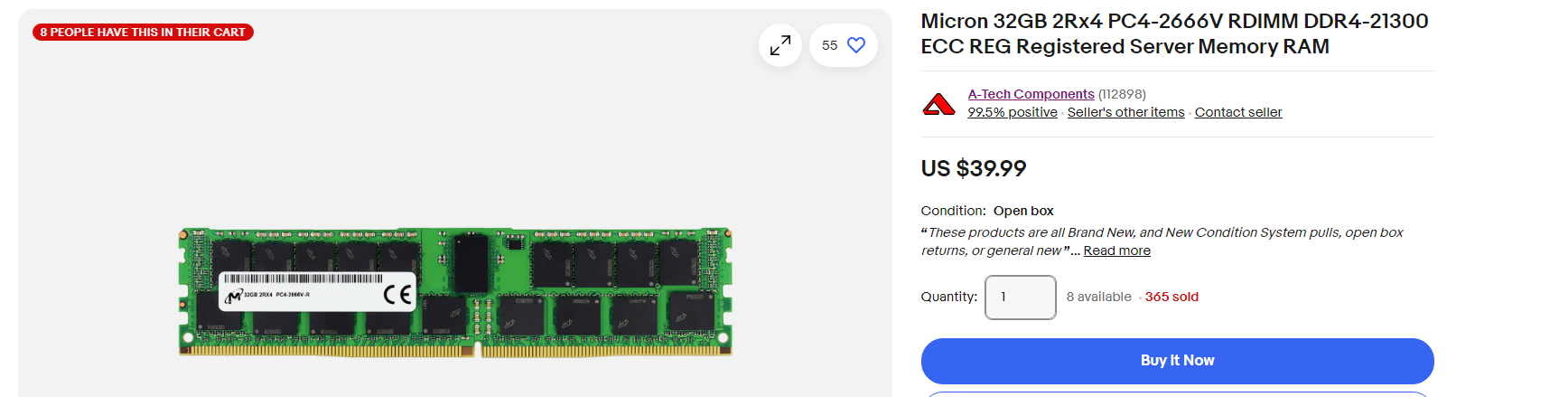
Task: Expand the product image to full view
Action: pyautogui.click(x=780, y=45)
